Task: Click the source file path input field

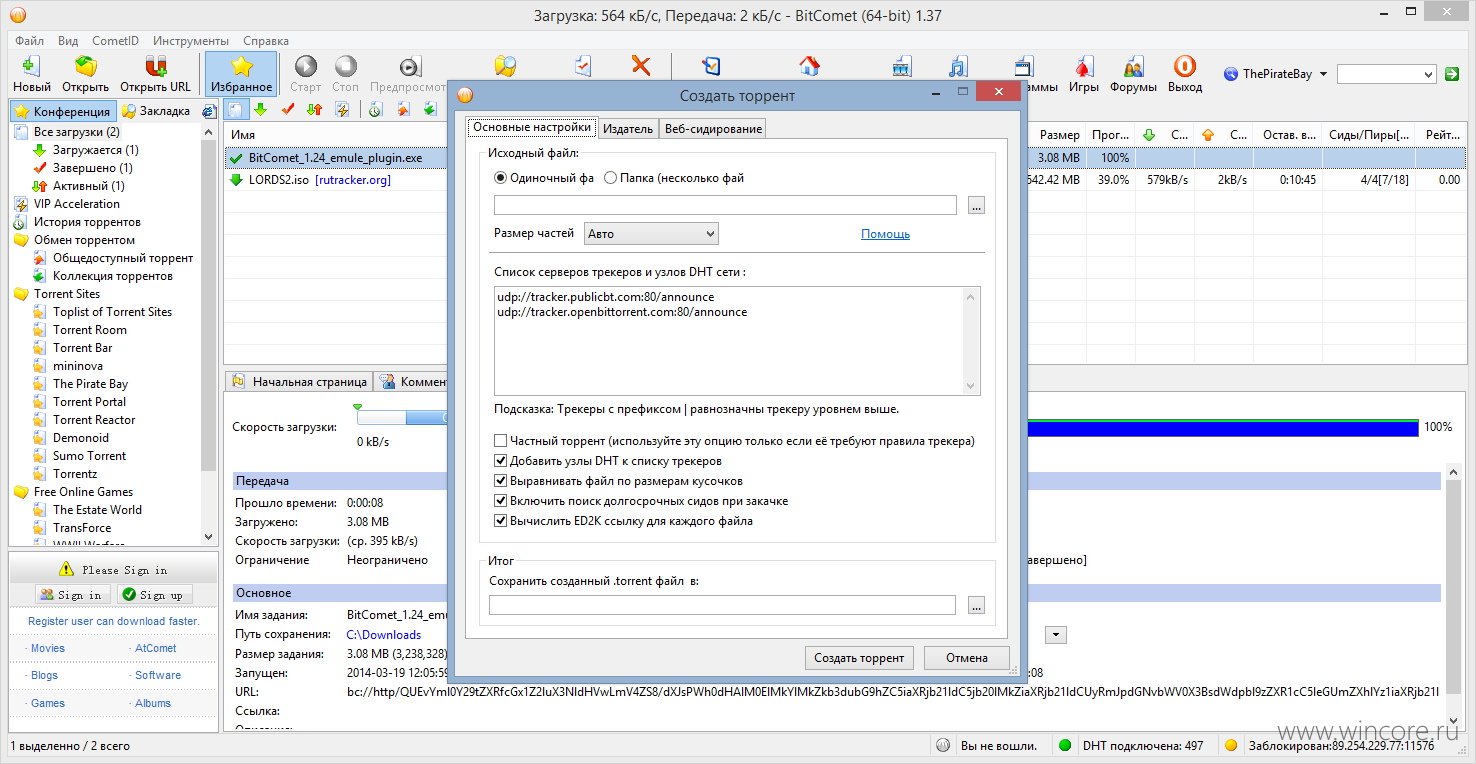Action: [x=725, y=205]
